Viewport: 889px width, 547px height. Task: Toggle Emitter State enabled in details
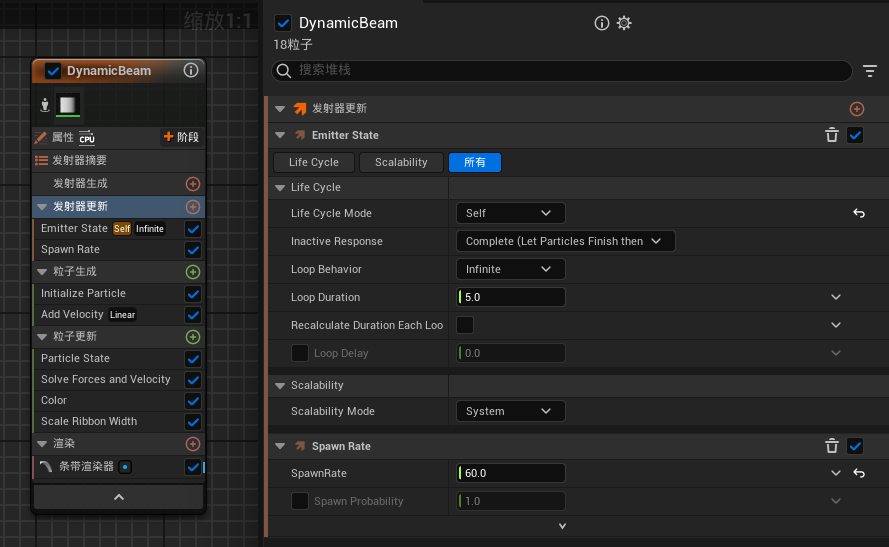tap(855, 135)
